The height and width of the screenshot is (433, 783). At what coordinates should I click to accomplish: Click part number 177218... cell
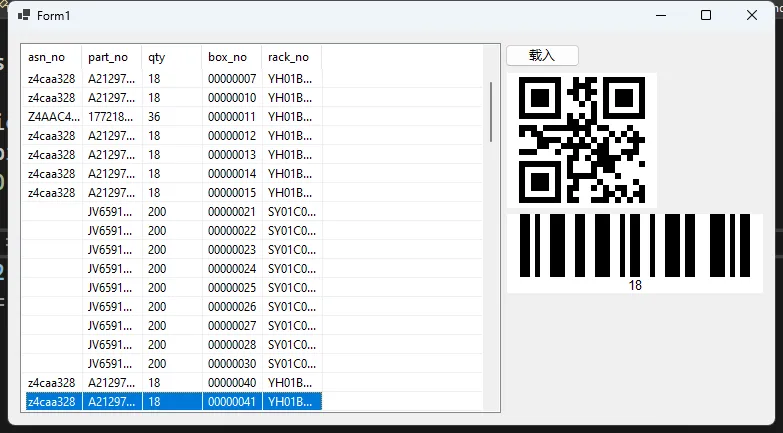pos(110,117)
